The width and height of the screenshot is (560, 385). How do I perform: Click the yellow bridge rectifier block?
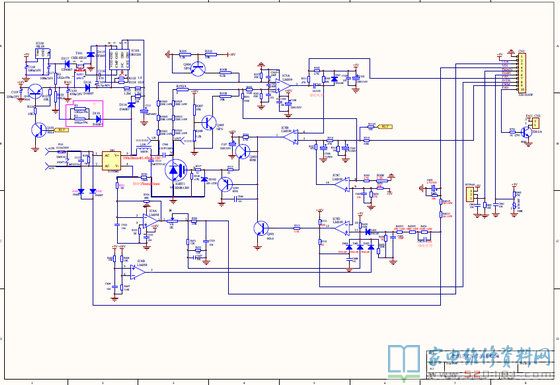[x=111, y=161]
